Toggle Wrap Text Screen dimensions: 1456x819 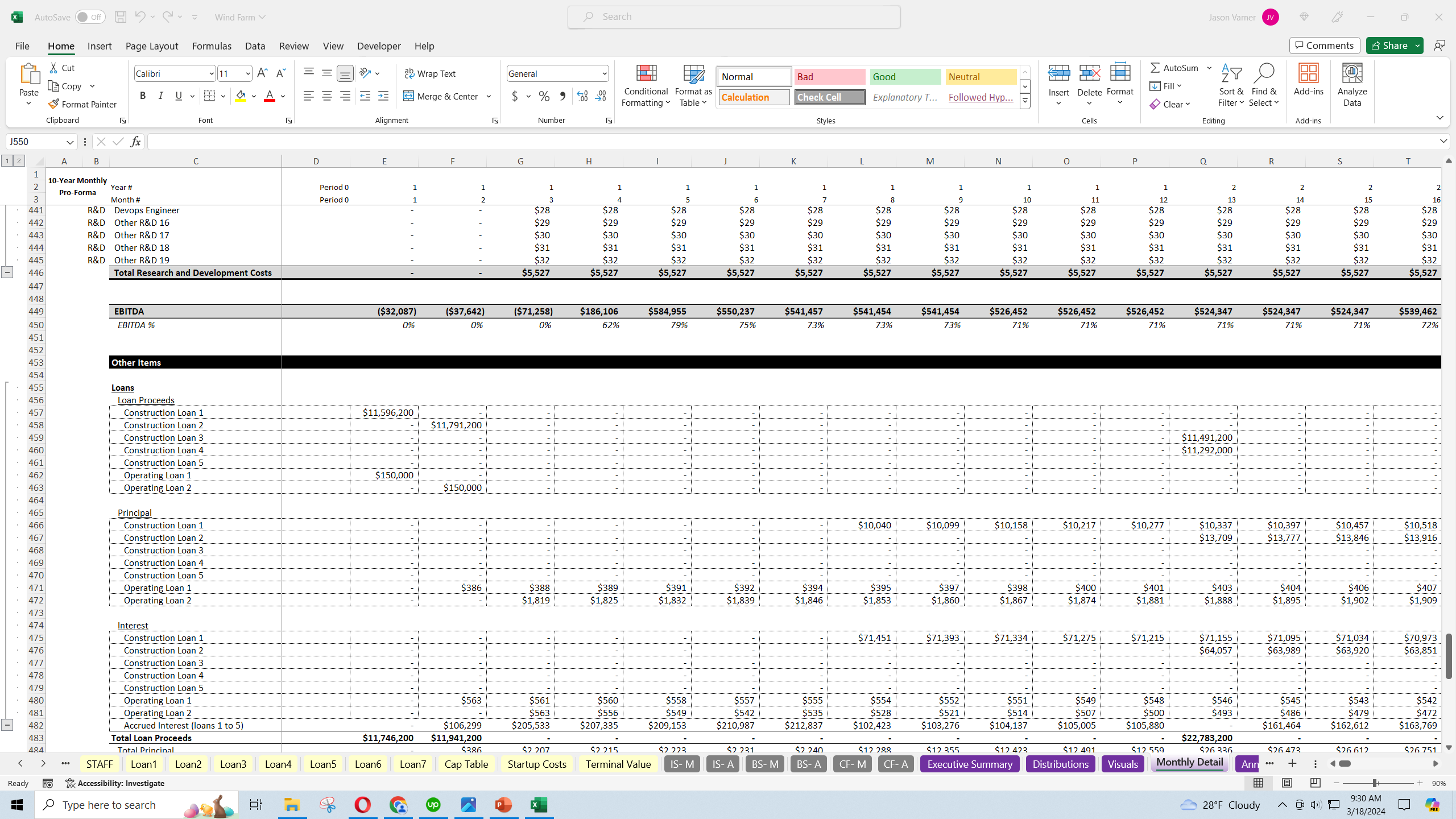pyautogui.click(x=430, y=73)
